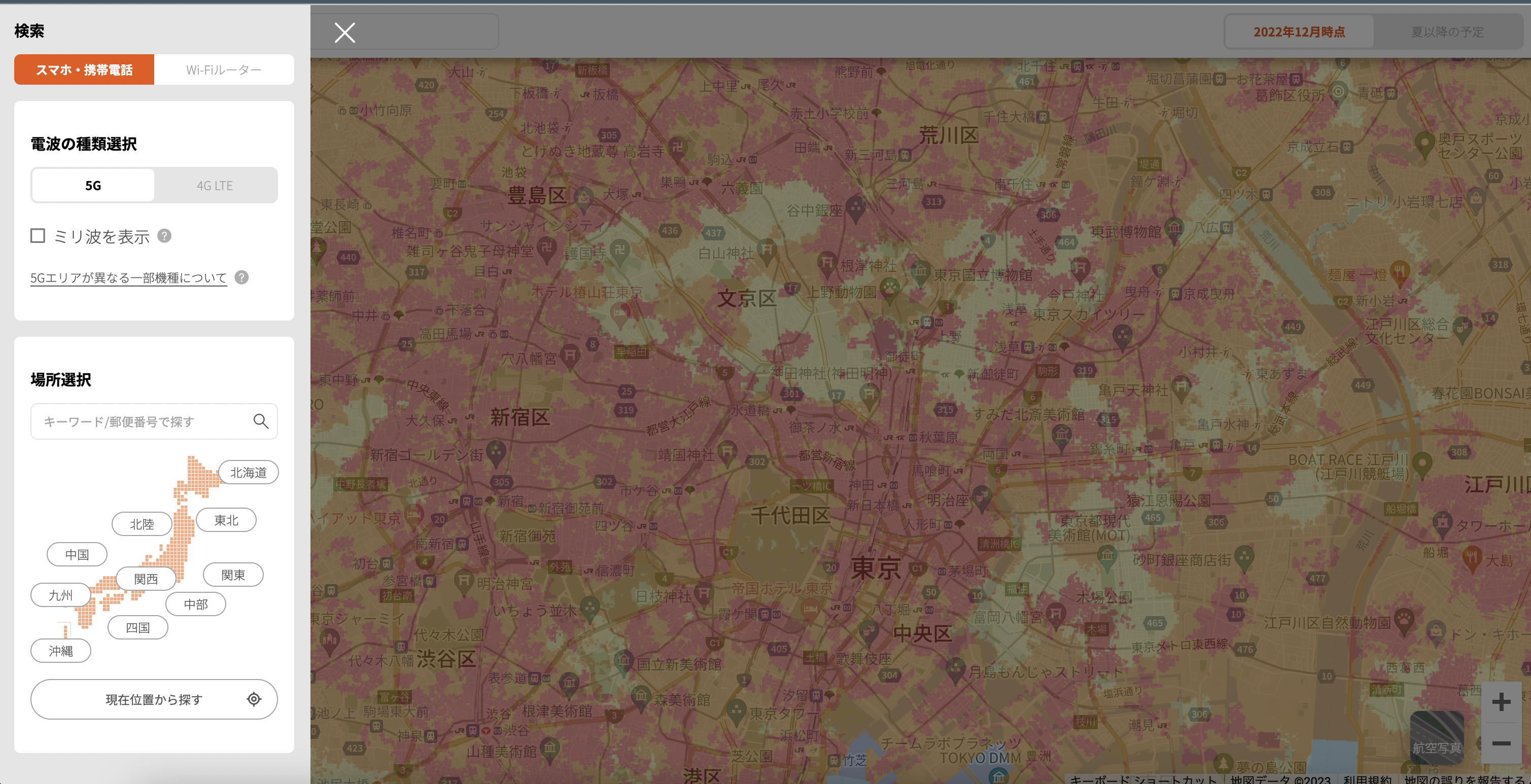Focus the keyword/postal code search field

143,421
